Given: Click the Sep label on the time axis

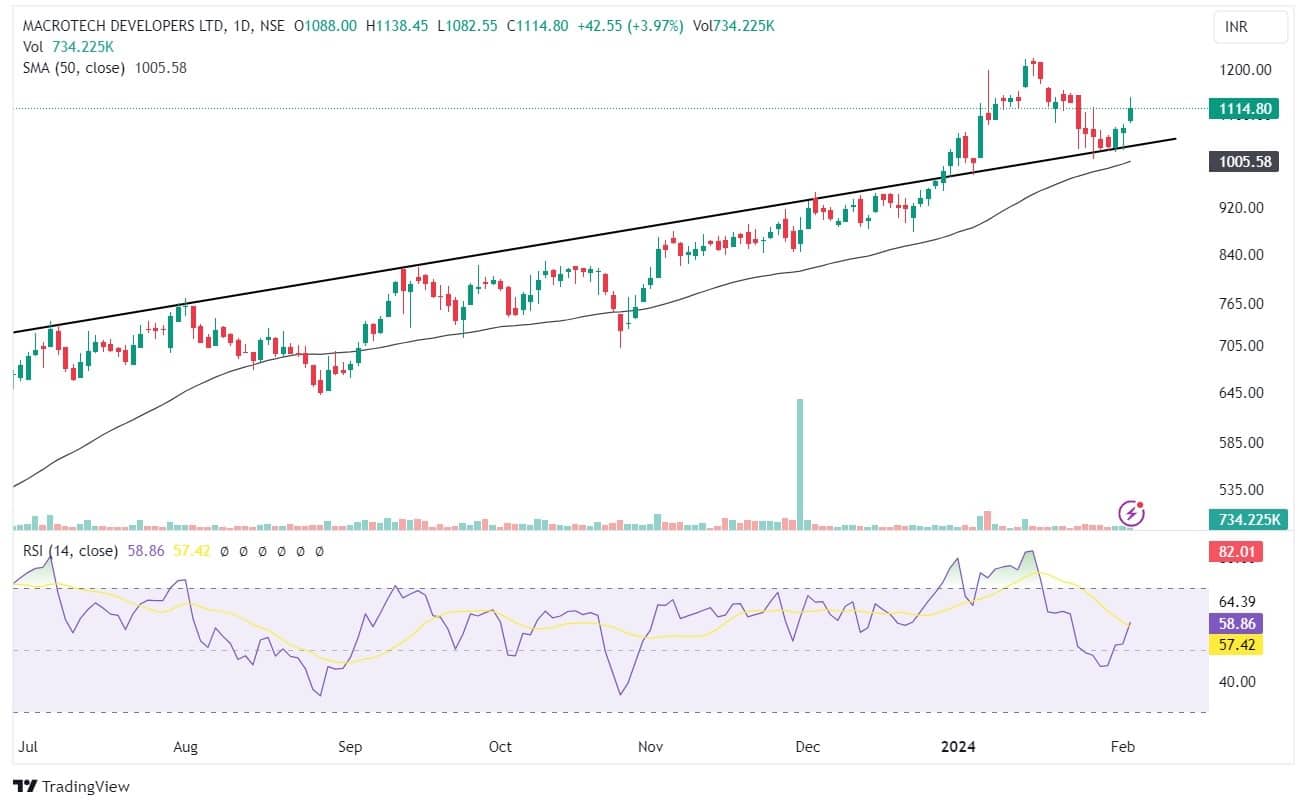Looking at the screenshot, I should tap(349, 747).
